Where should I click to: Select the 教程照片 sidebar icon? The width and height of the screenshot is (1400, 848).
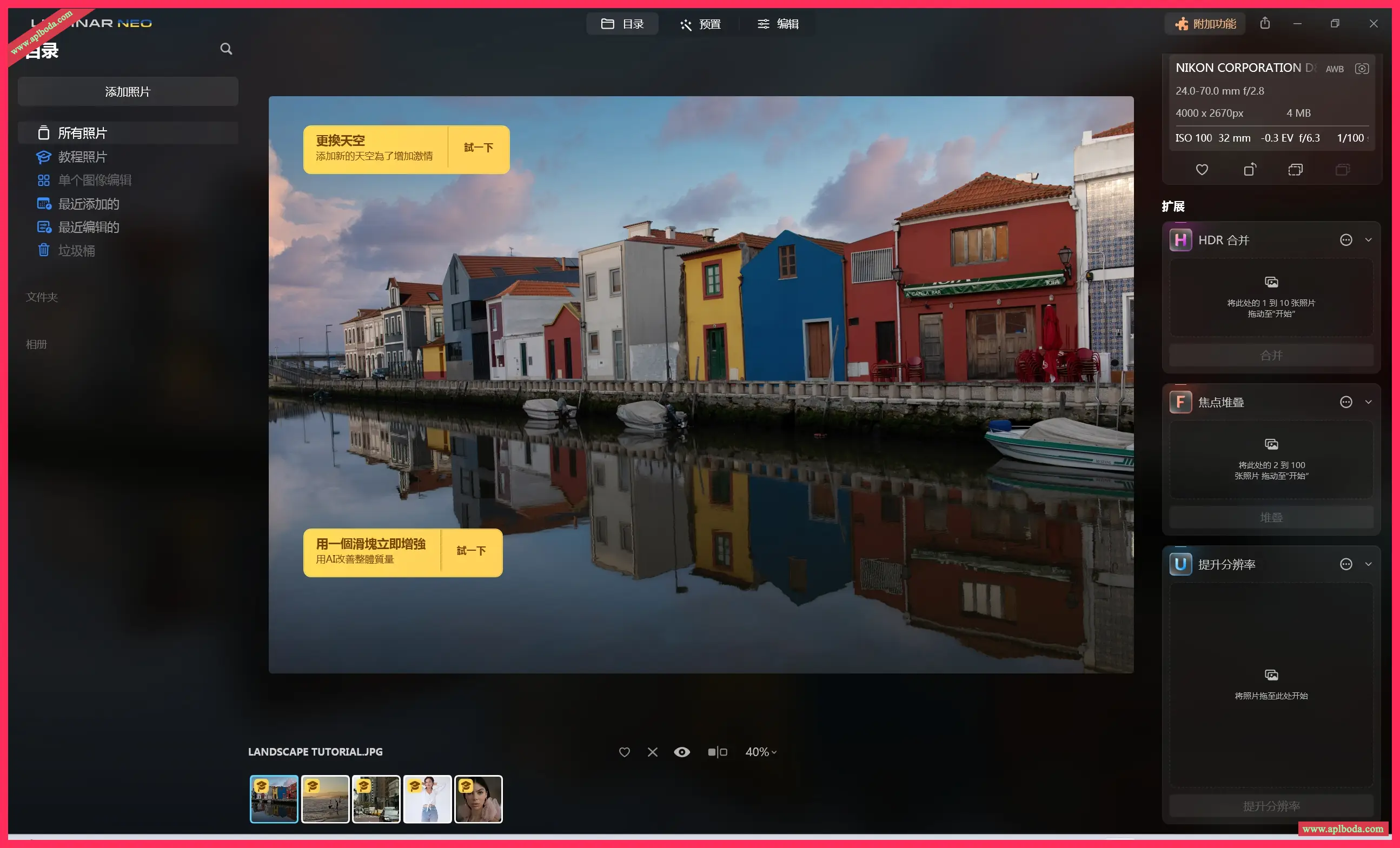click(x=44, y=157)
